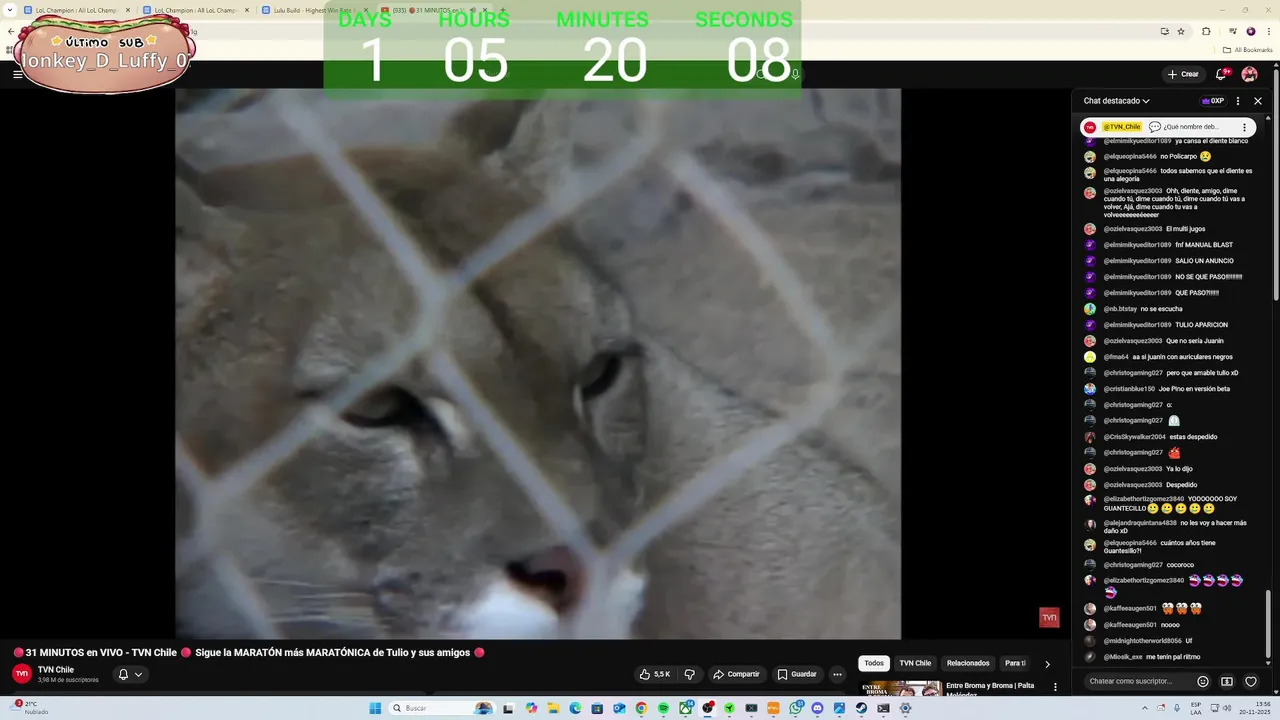Open the YouTube hamburger guide menu

point(17,74)
